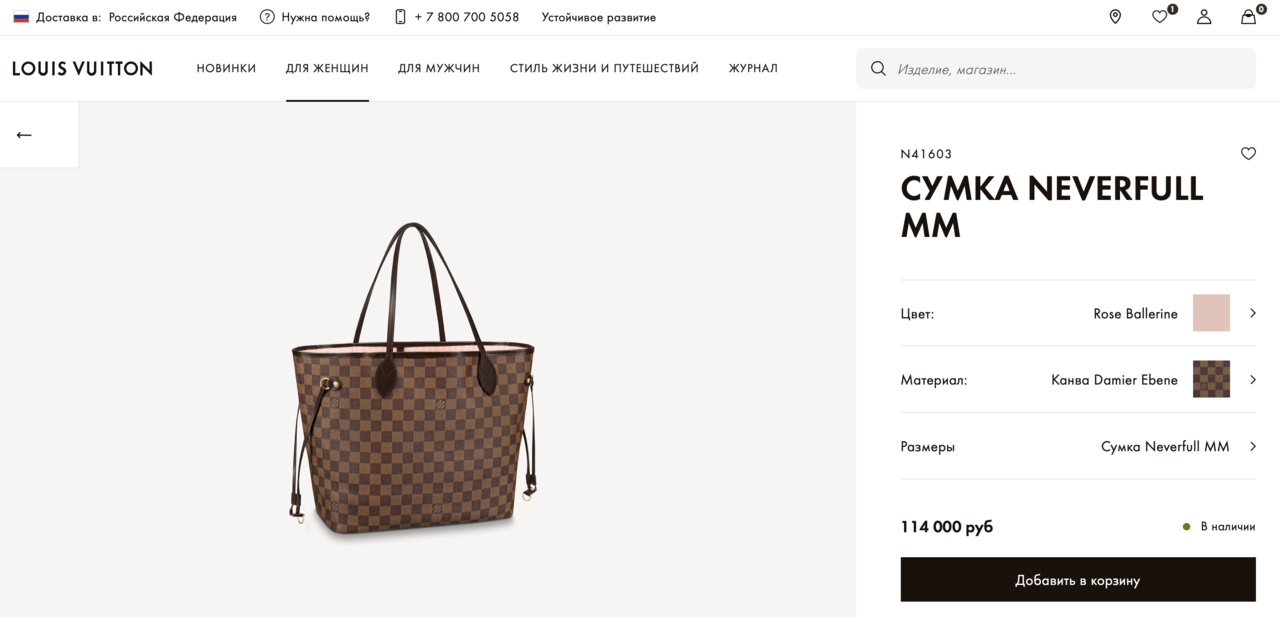Open the shopping bag icon
The image size is (1280, 622).
1248,17
